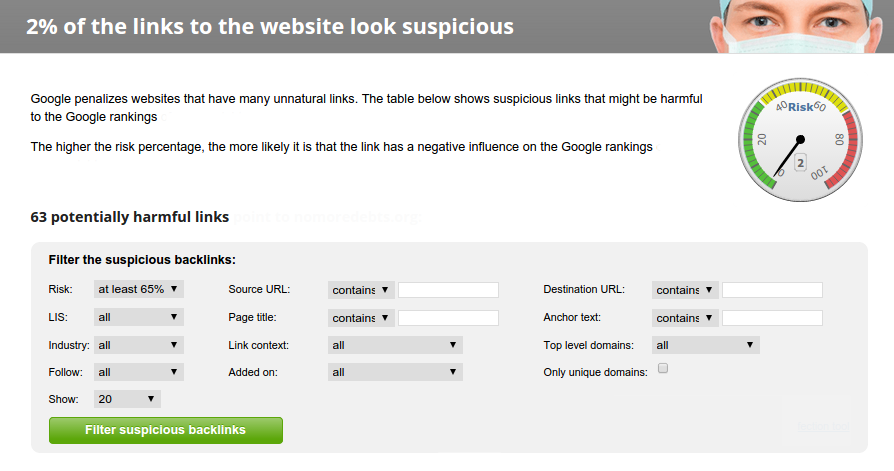The height and width of the screenshot is (471, 894).
Task: Open Page title contains operator dropdown
Action: pos(361,318)
